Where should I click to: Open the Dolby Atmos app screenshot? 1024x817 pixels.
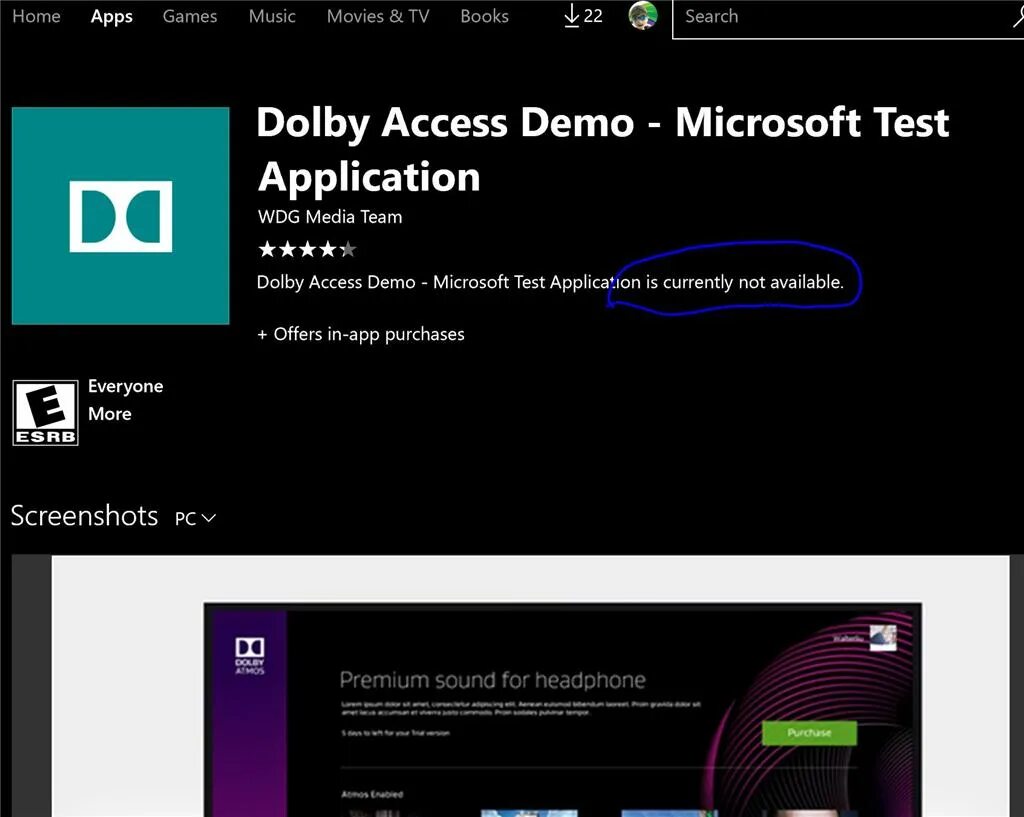pyautogui.click(x=530, y=686)
